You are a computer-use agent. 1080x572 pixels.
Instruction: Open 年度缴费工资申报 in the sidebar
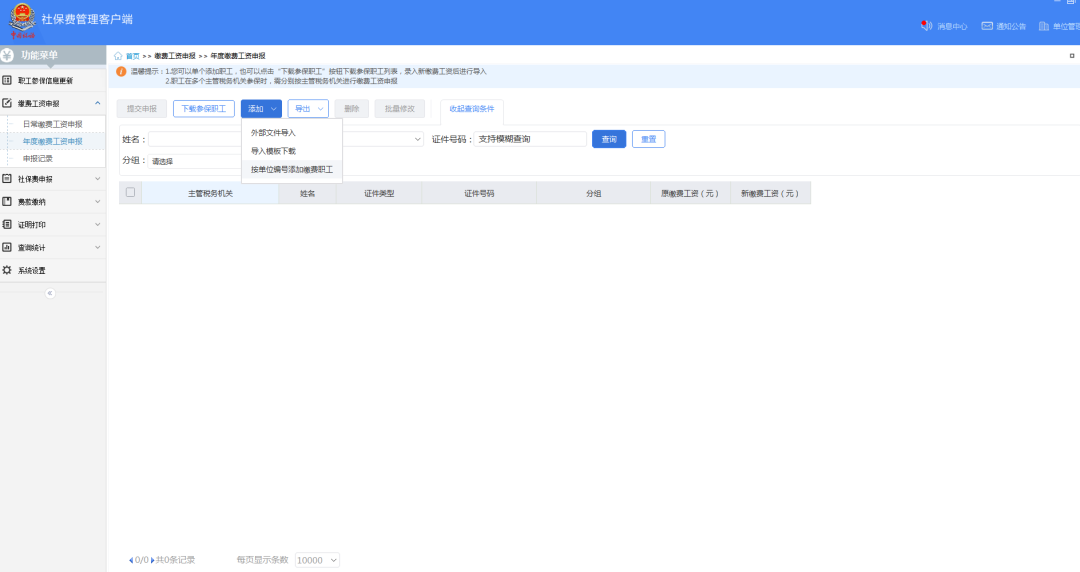(53, 141)
